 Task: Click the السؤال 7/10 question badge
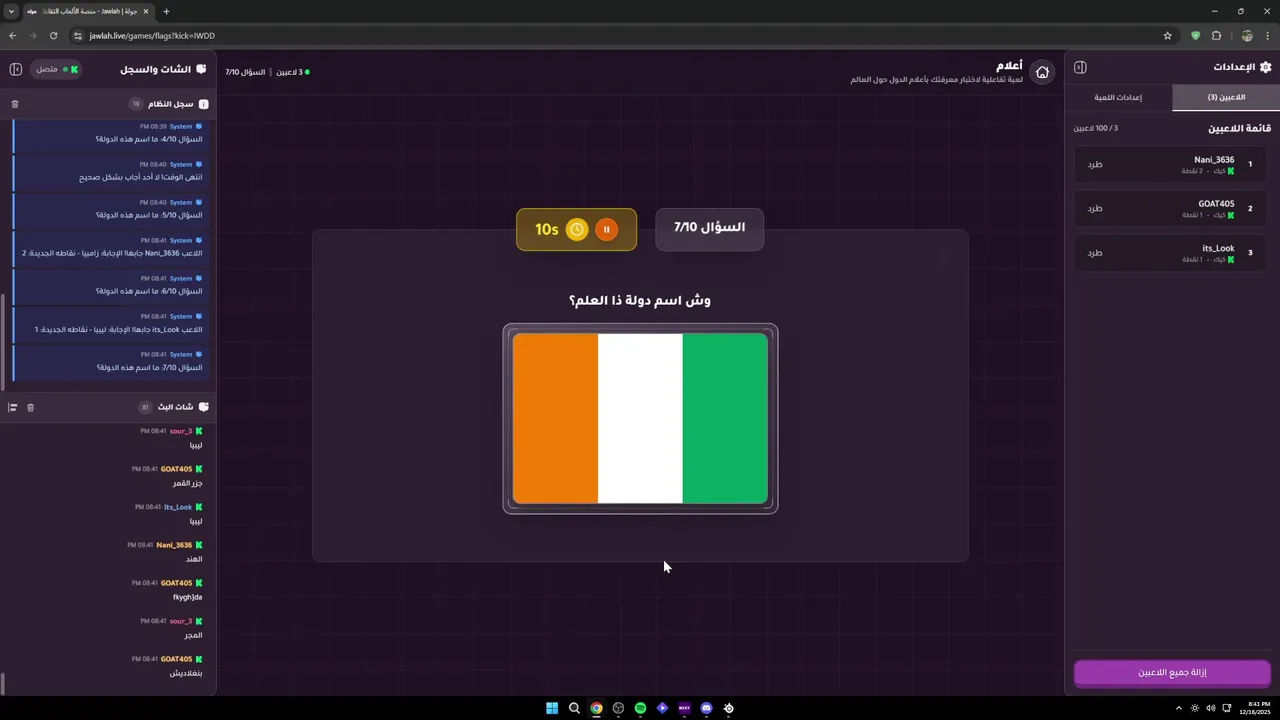[709, 228]
